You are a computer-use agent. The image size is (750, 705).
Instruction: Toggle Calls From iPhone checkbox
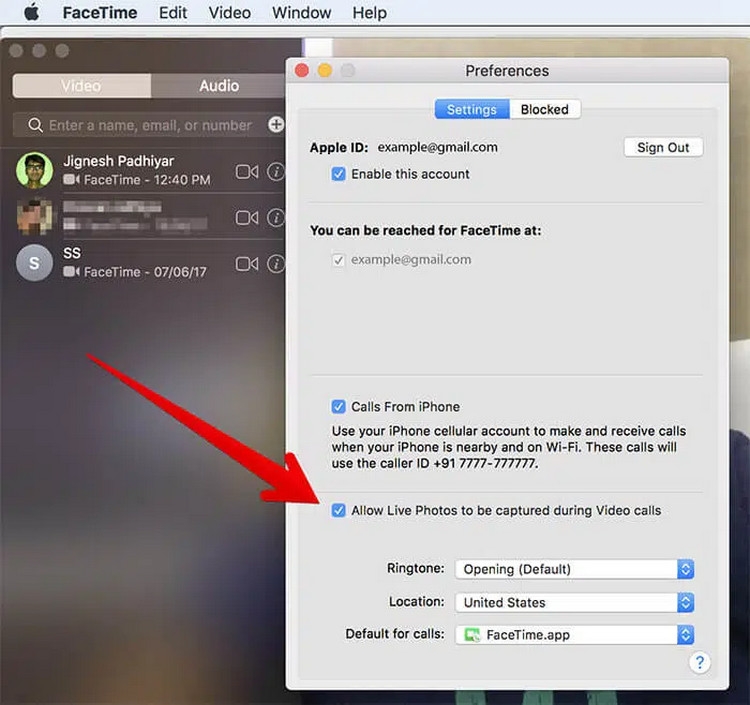point(338,407)
